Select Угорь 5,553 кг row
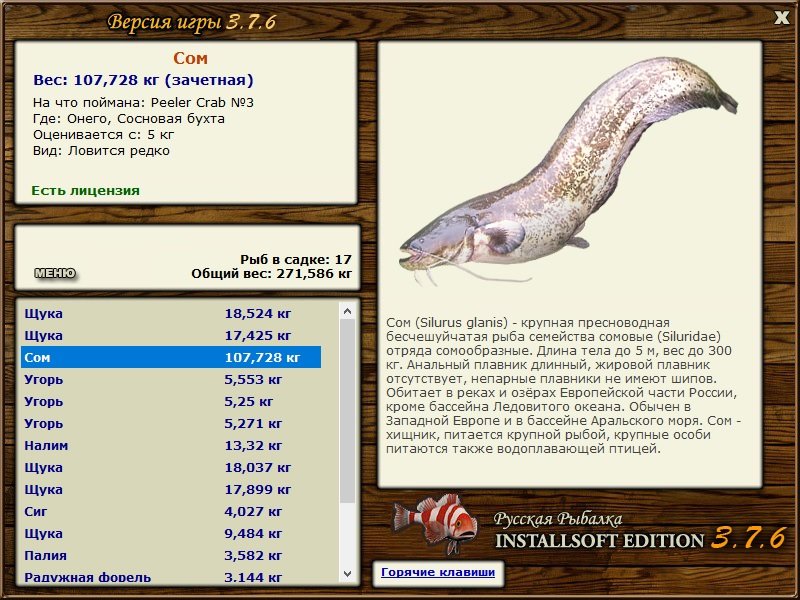The image size is (800, 600). pyautogui.click(x=171, y=379)
